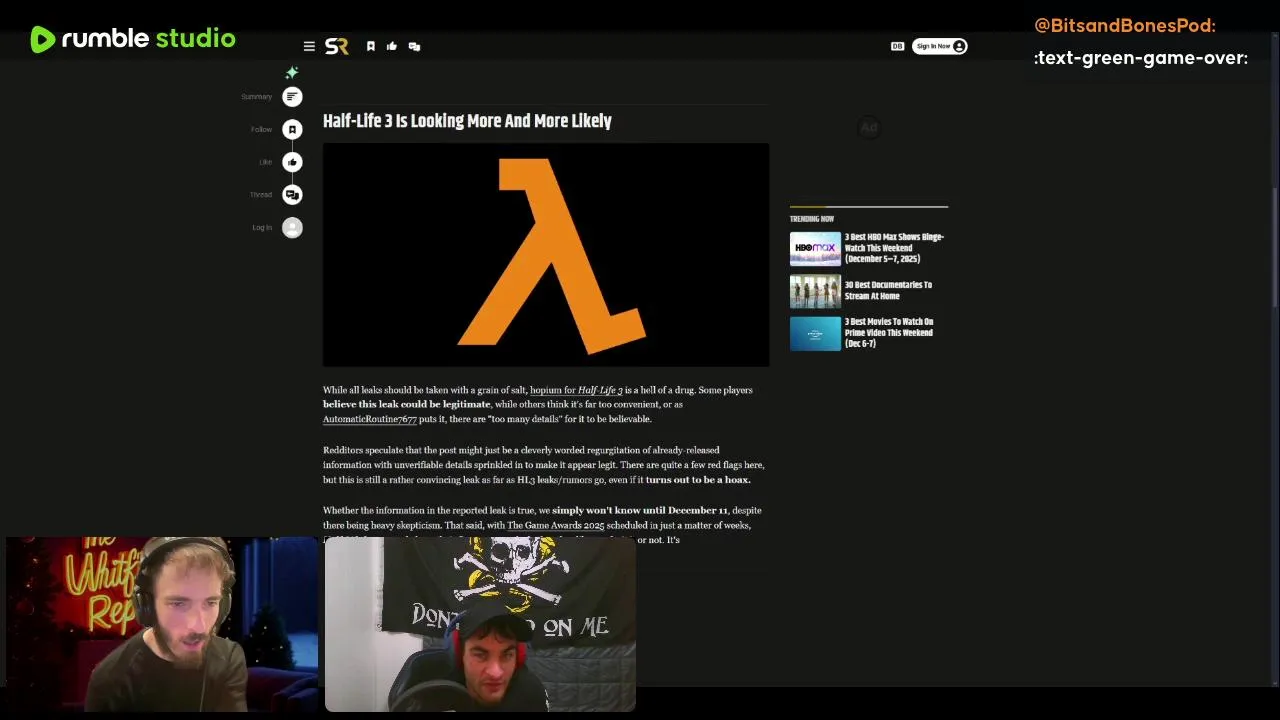Click the bold 'turns out to be a hoax' text
The width and height of the screenshot is (1280, 720).
click(697, 479)
